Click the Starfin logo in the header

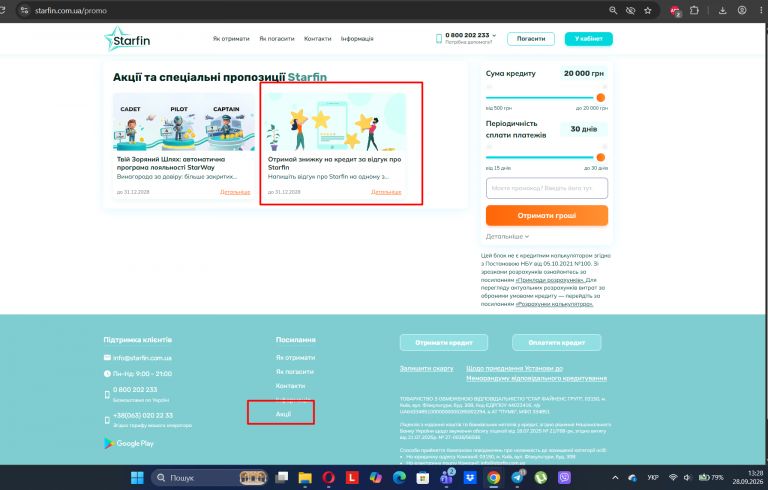127,39
